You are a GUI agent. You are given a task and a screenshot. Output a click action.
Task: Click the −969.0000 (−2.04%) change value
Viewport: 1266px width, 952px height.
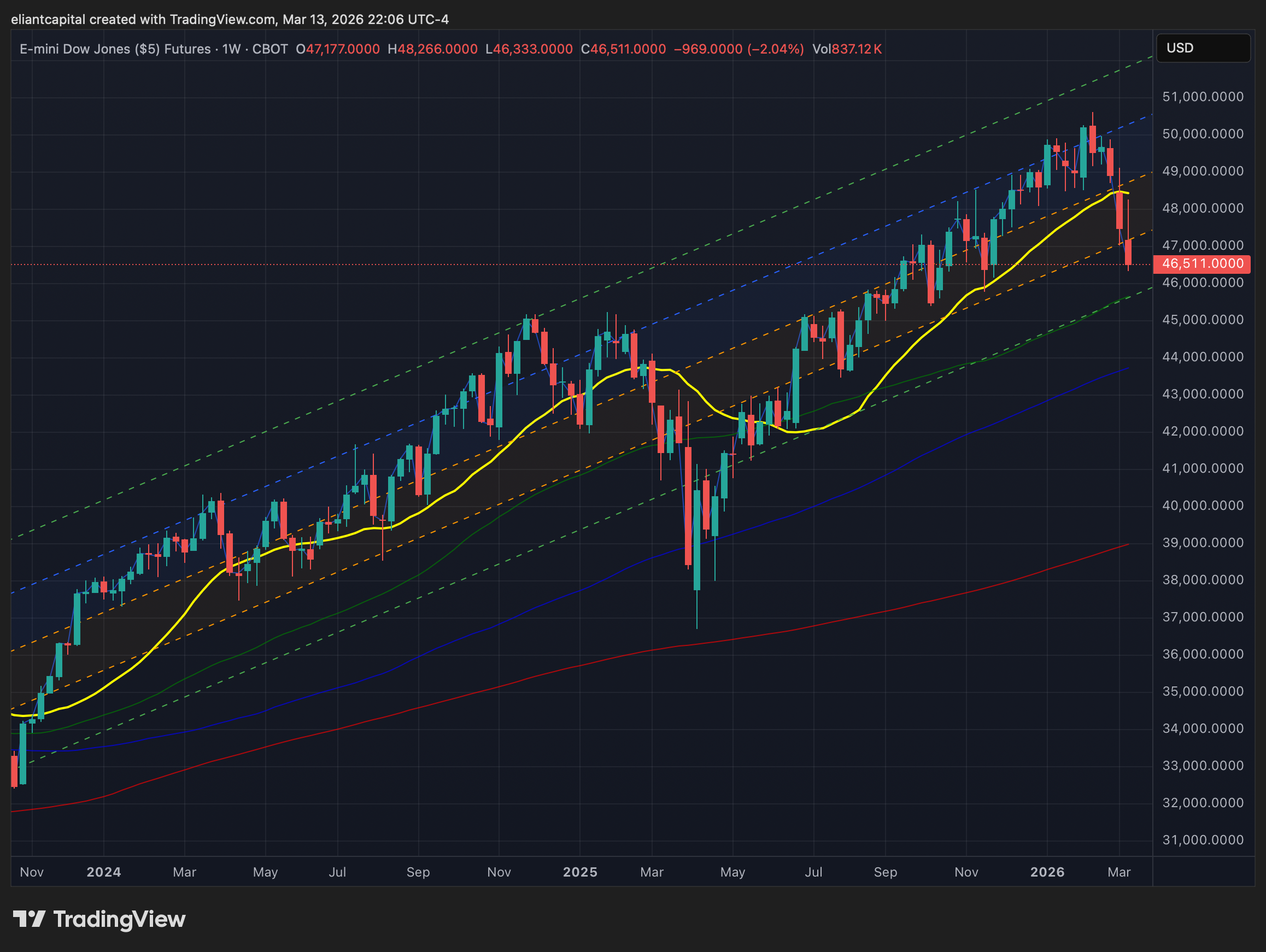click(x=739, y=49)
